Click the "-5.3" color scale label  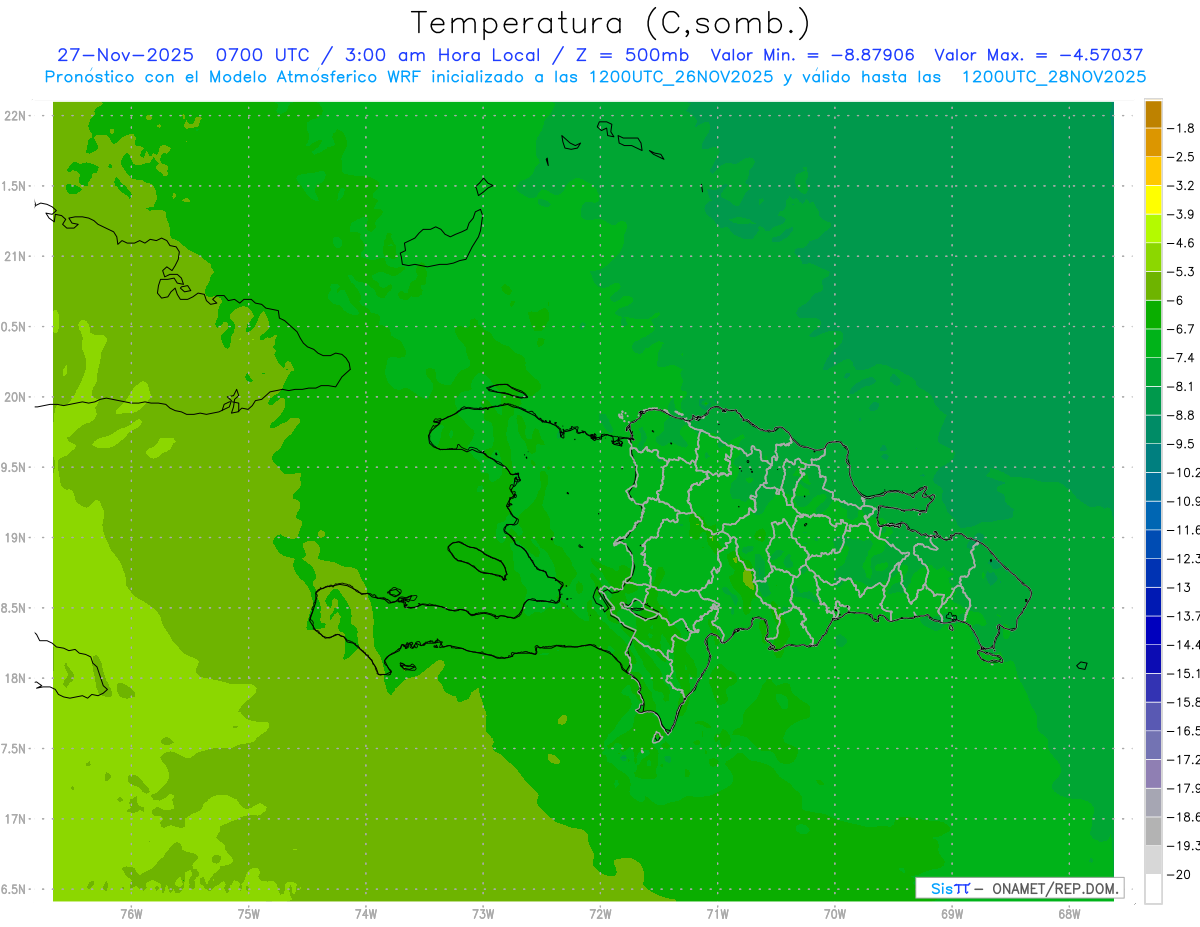pyautogui.click(x=1181, y=271)
